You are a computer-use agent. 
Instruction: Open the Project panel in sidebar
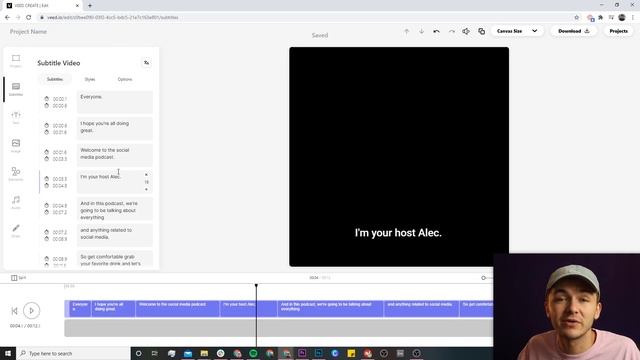click(16, 61)
